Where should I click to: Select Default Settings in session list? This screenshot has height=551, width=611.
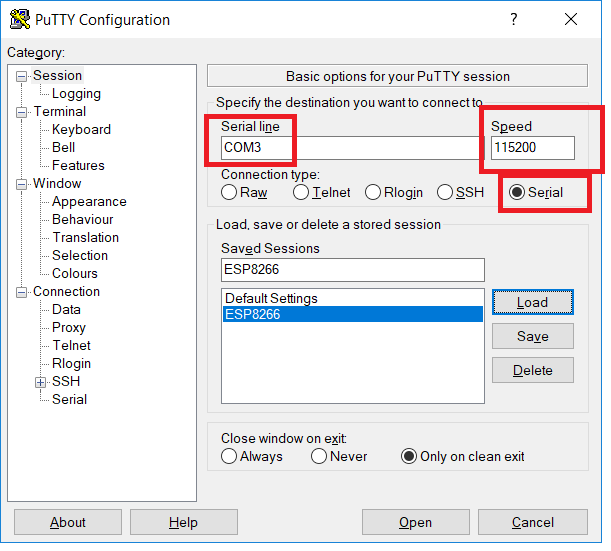click(x=353, y=298)
